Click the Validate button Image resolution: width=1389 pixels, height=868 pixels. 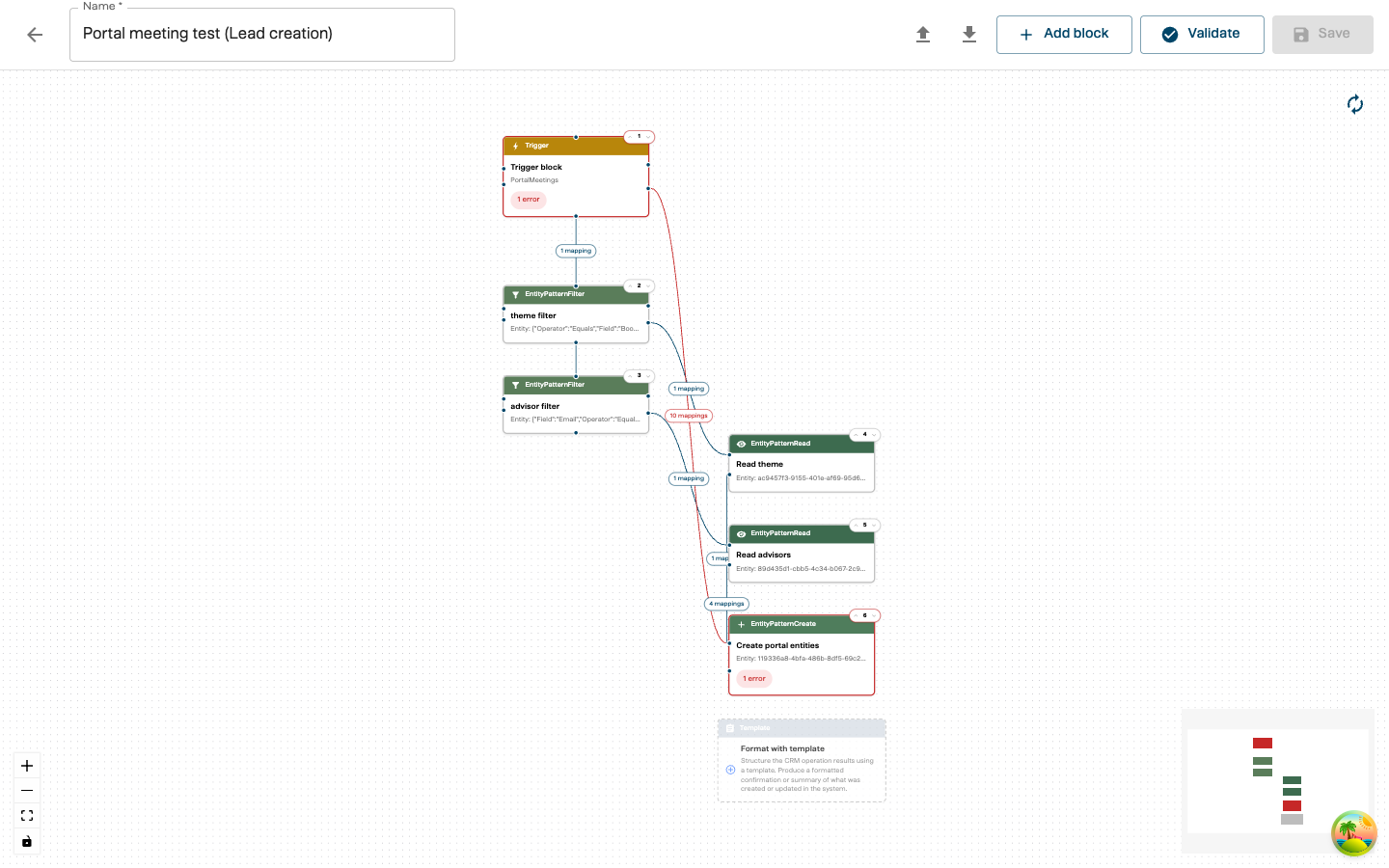pos(1202,34)
